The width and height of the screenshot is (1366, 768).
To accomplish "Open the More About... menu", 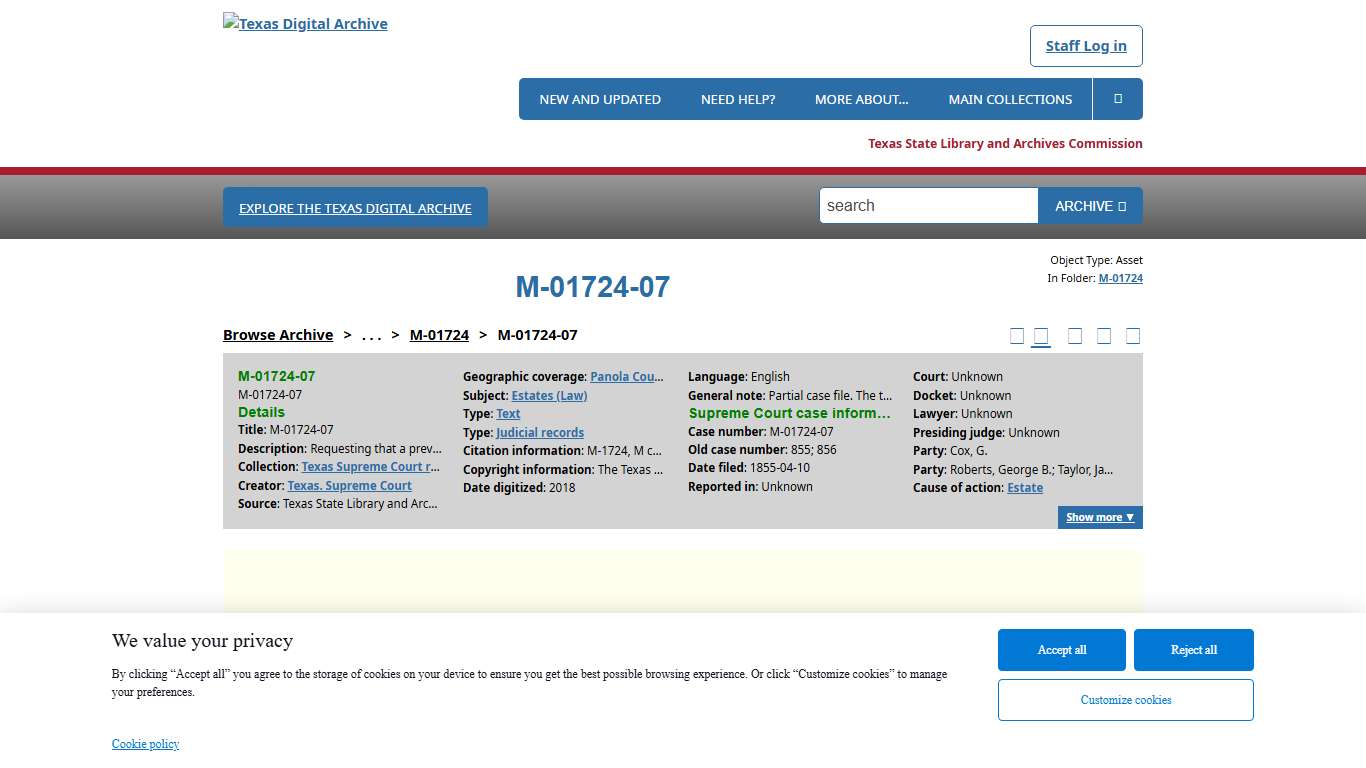I will tap(861, 99).
